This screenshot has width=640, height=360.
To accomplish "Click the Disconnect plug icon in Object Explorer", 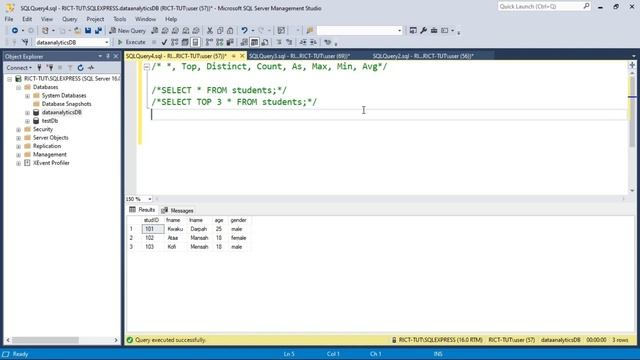I will 50,68.
